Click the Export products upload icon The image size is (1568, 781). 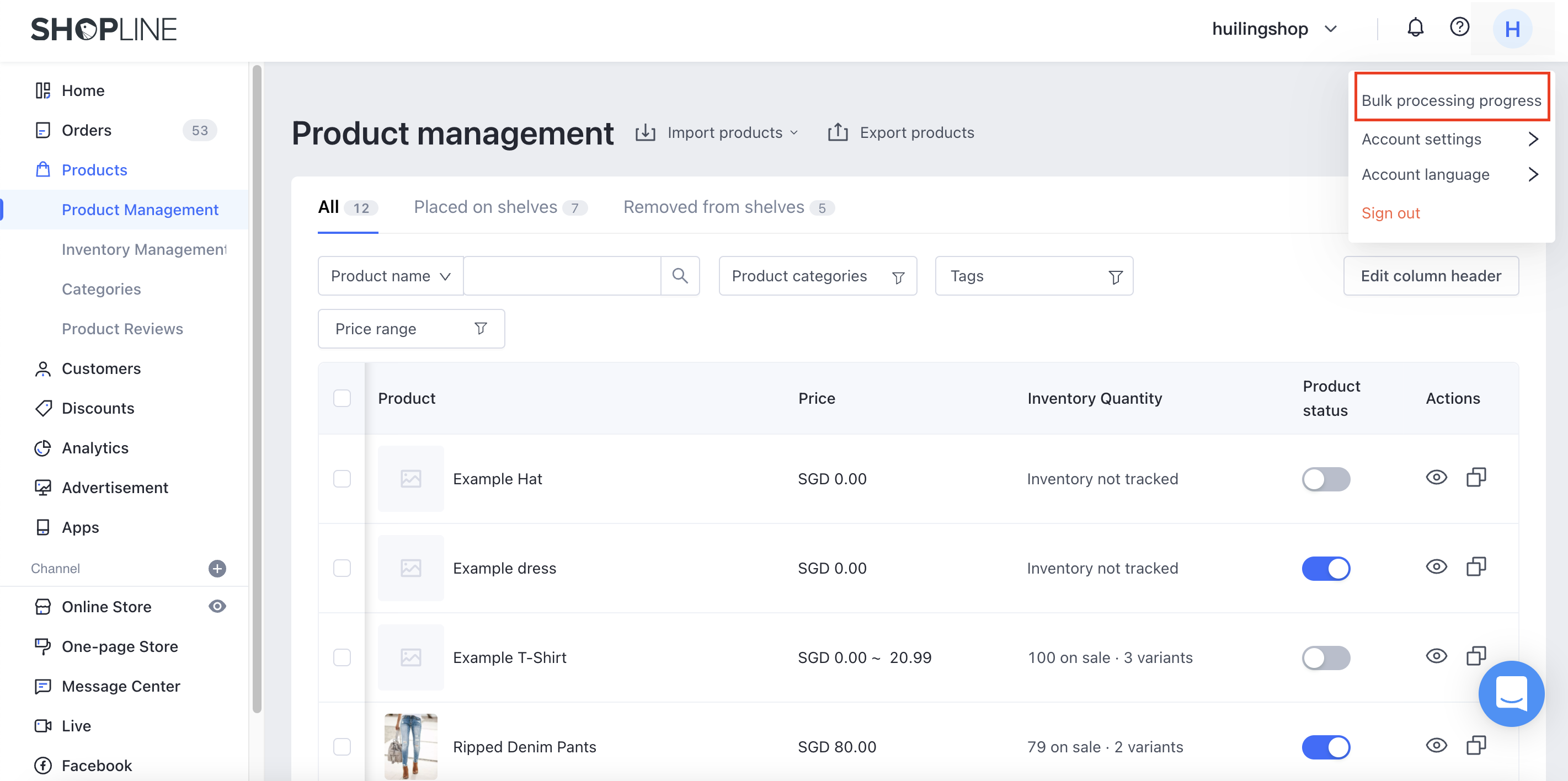[x=838, y=132]
